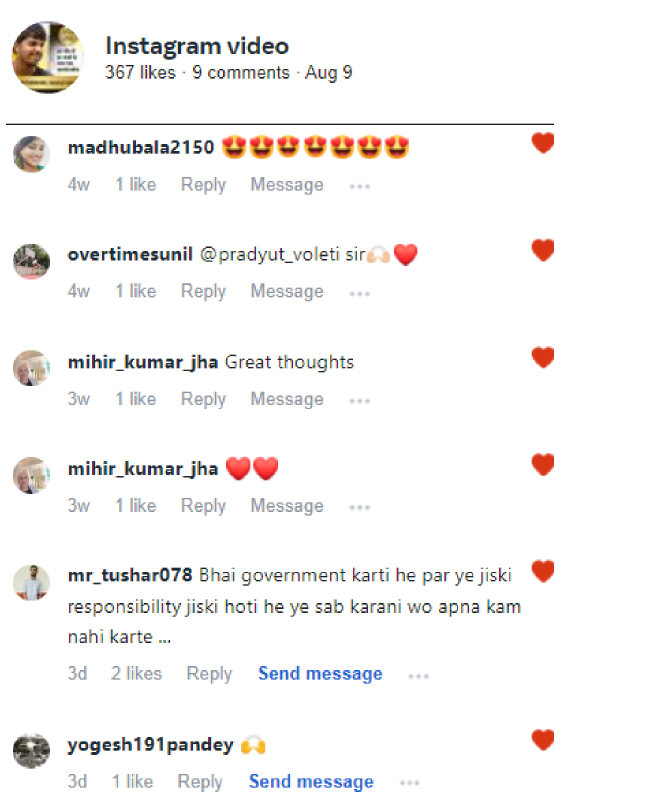
Task: Open three-dot menu on overtimesunil's comment
Action: 359,294
